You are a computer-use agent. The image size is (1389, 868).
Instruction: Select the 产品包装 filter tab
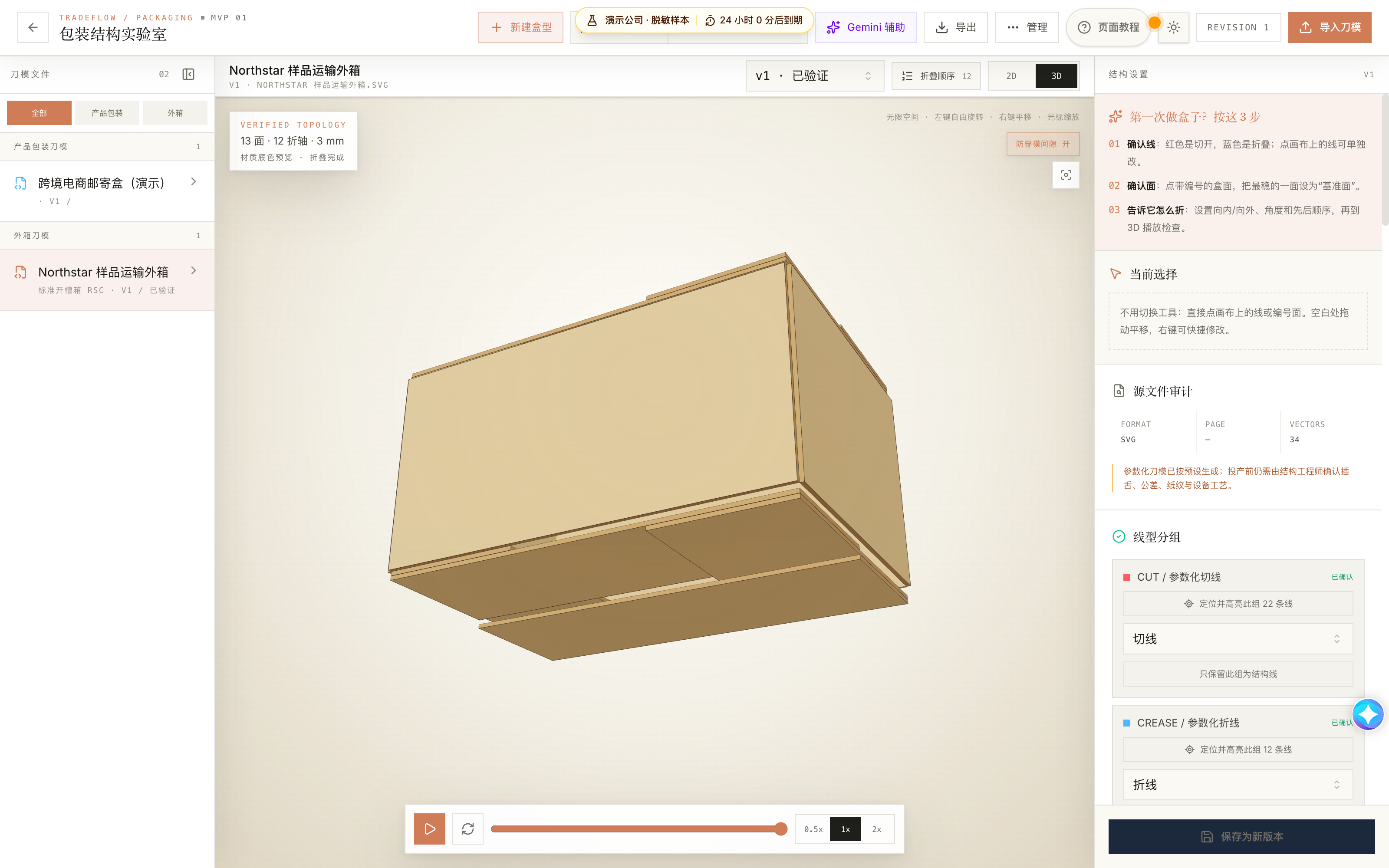pyautogui.click(x=107, y=113)
